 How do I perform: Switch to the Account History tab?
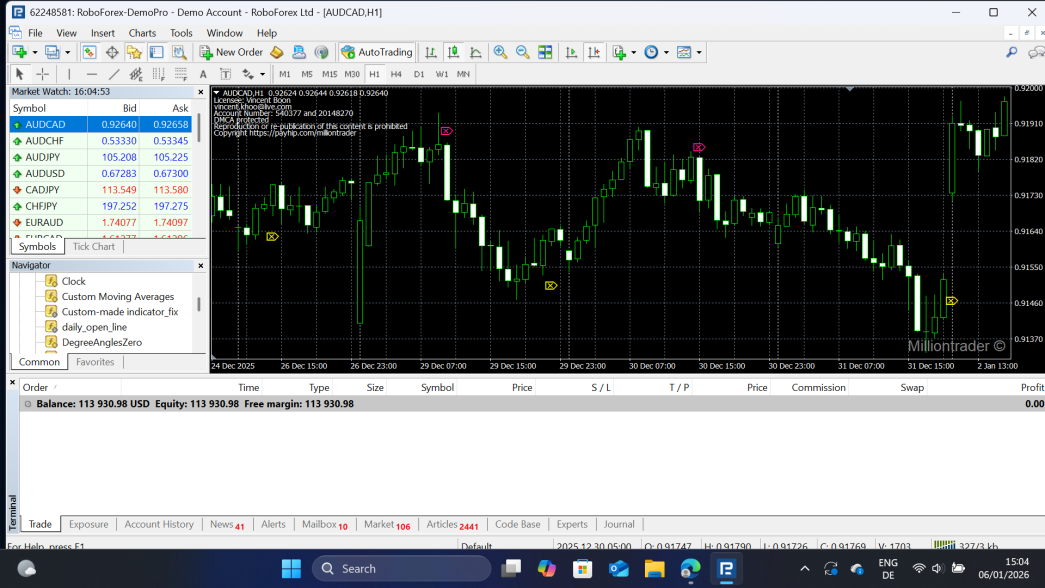pyautogui.click(x=159, y=524)
